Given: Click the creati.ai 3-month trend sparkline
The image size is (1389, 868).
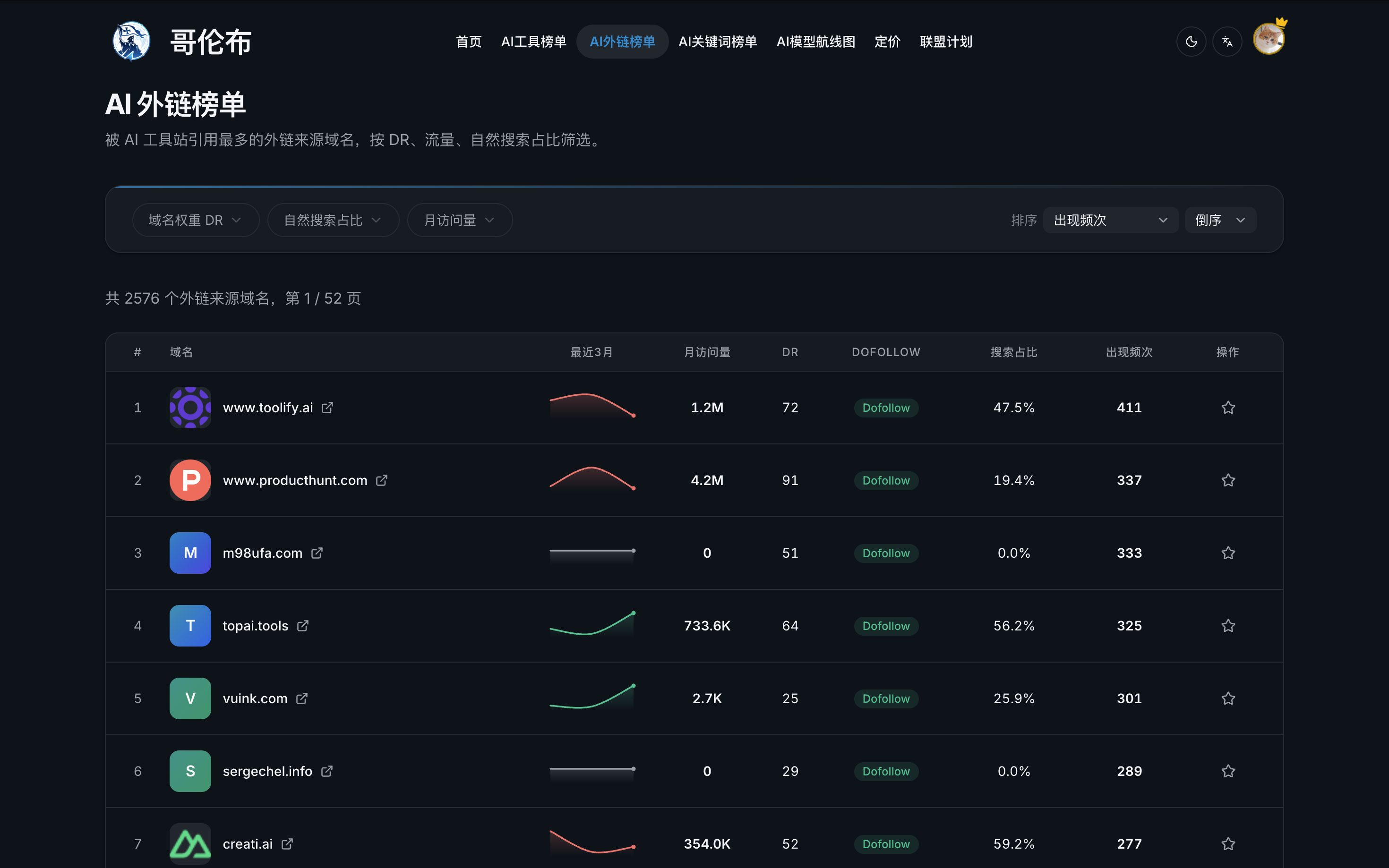Looking at the screenshot, I should [592, 843].
